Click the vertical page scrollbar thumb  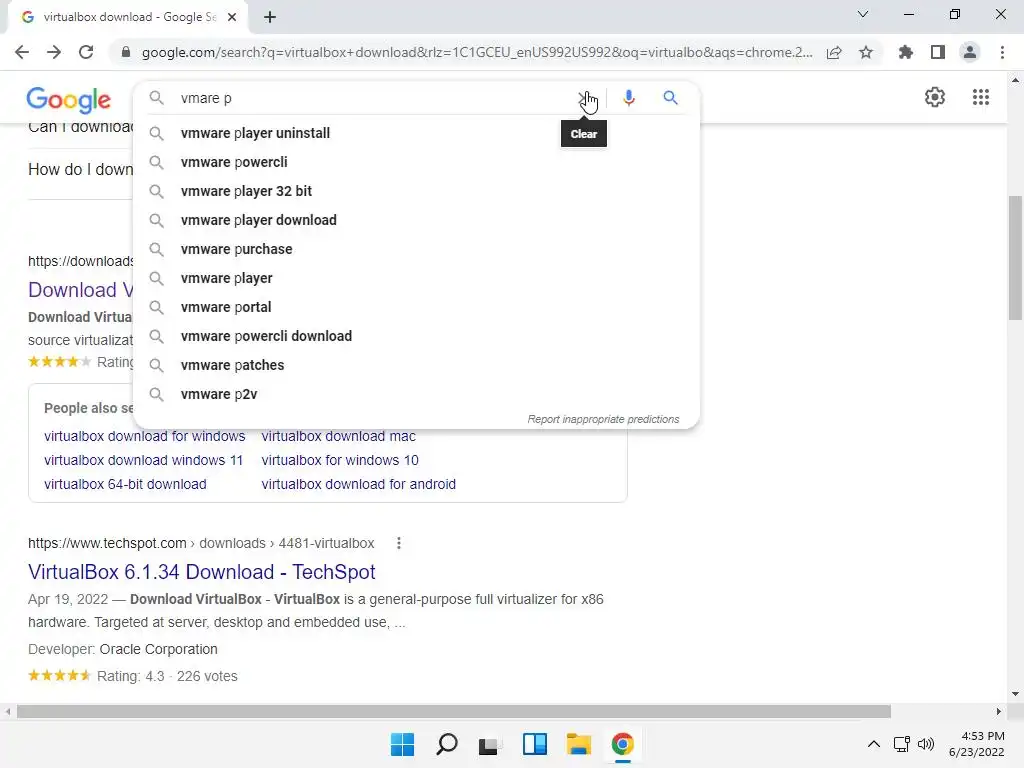(x=1015, y=257)
